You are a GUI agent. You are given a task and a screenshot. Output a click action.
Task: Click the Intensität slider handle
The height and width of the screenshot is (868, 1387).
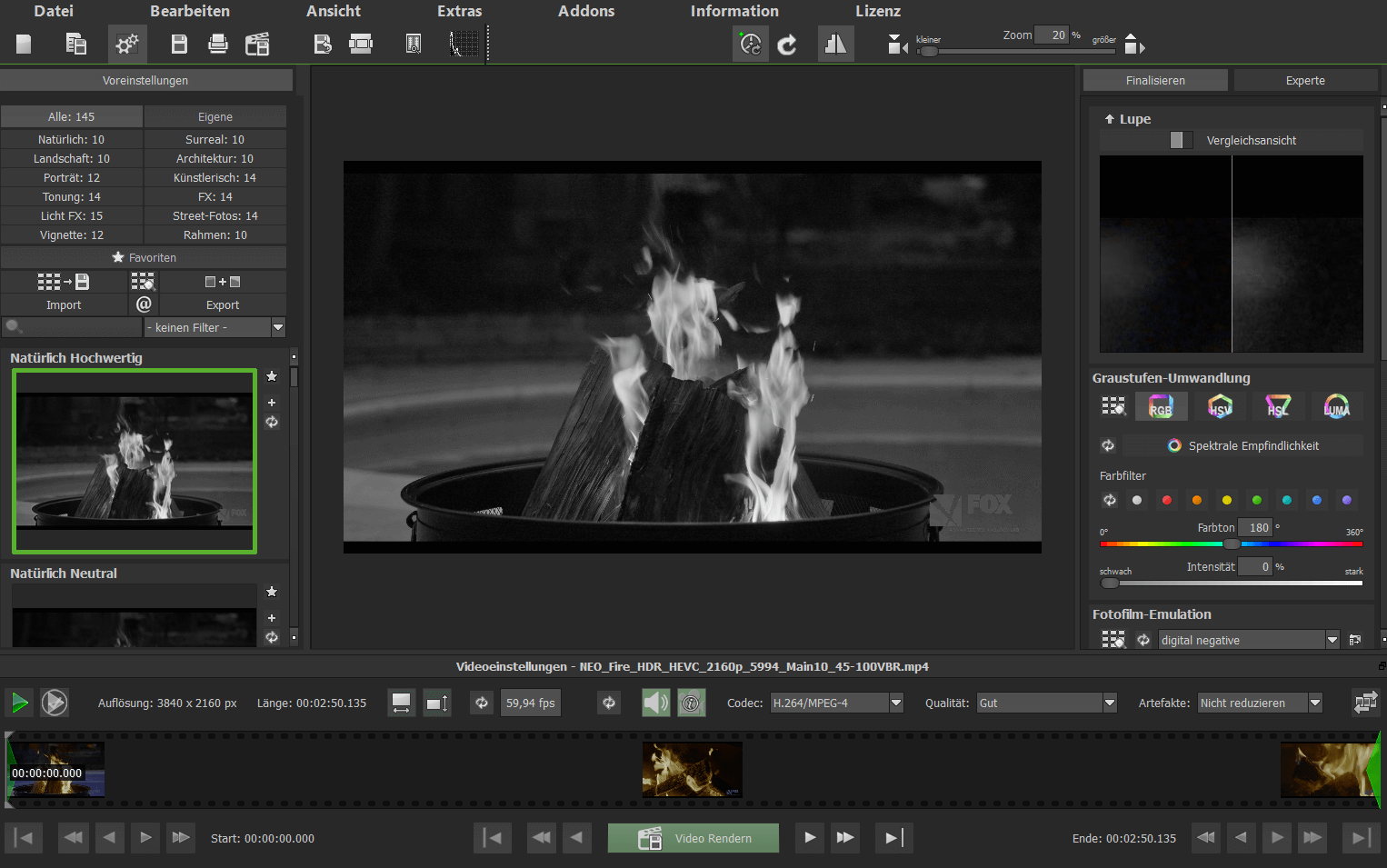point(1110,583)
